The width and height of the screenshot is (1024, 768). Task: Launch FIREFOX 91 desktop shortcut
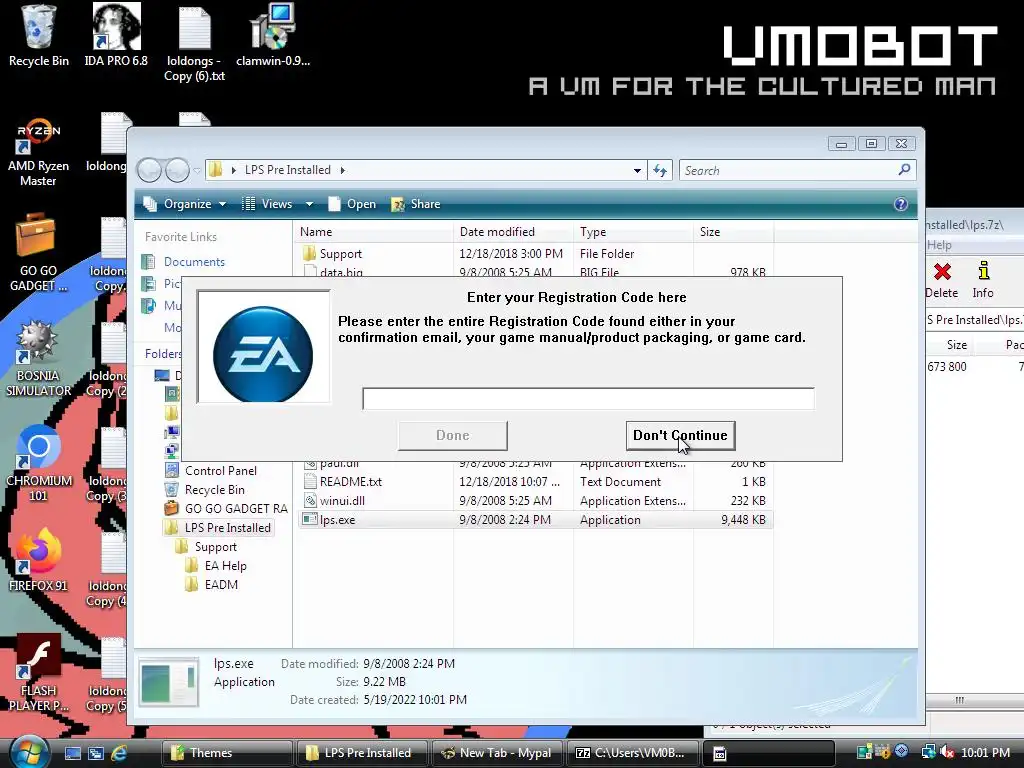(38, 560)
